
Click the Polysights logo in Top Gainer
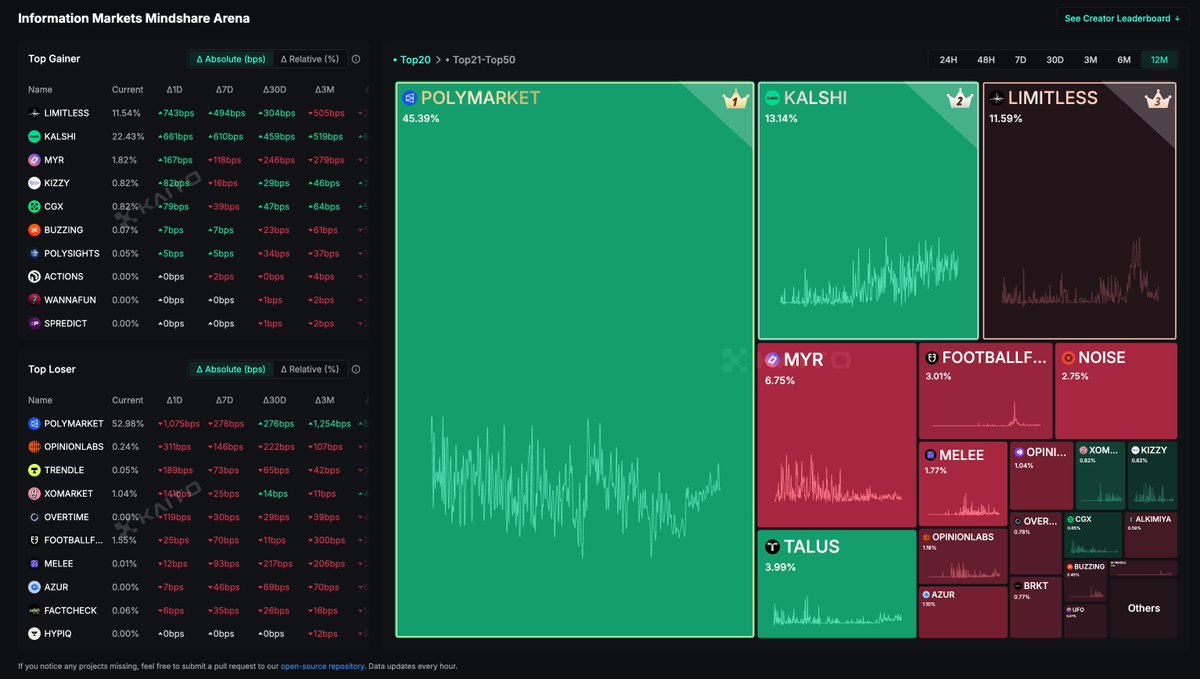[34, 253]
